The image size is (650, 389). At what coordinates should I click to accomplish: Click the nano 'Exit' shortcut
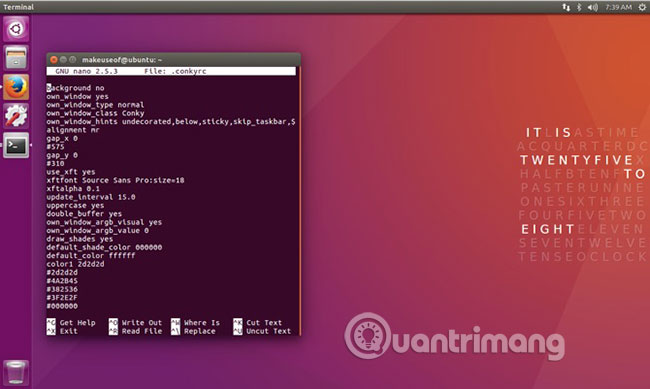63,331
